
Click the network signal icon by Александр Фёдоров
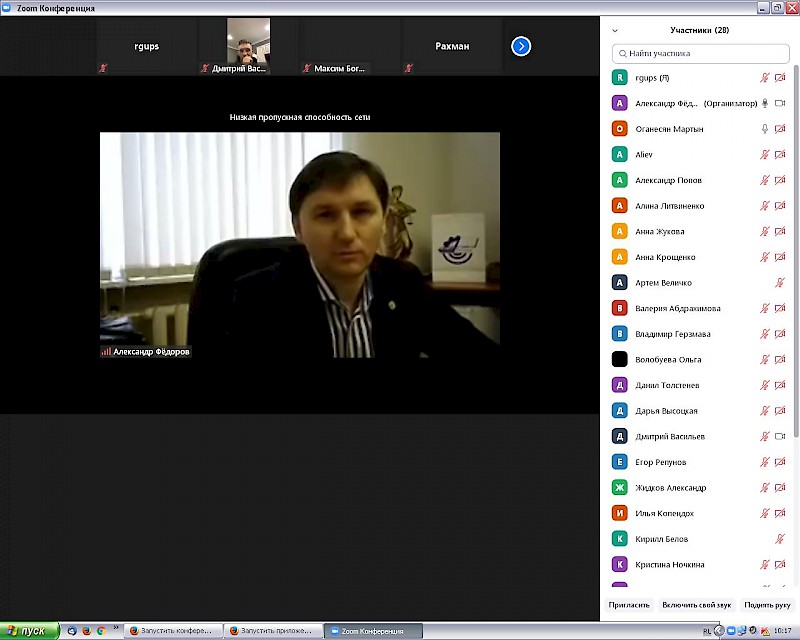click(x=106, y=352)
